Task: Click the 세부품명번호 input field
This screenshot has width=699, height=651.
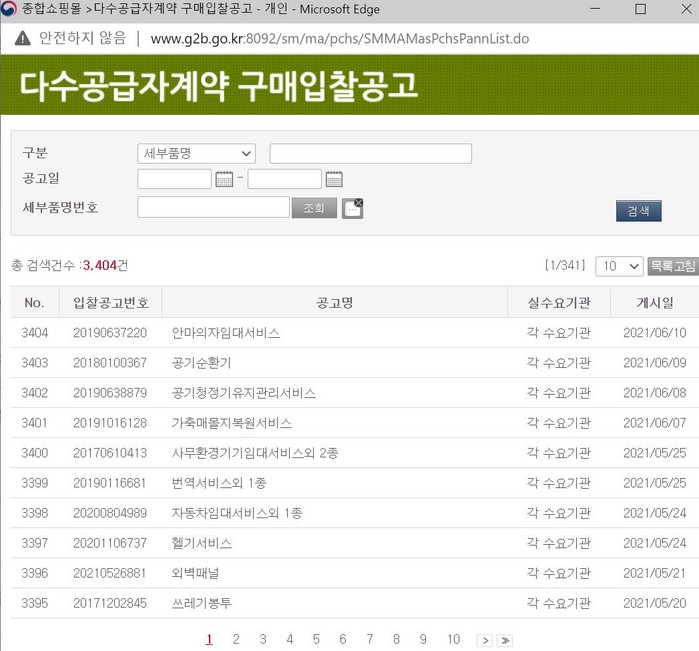Action: tap(213, 207)
